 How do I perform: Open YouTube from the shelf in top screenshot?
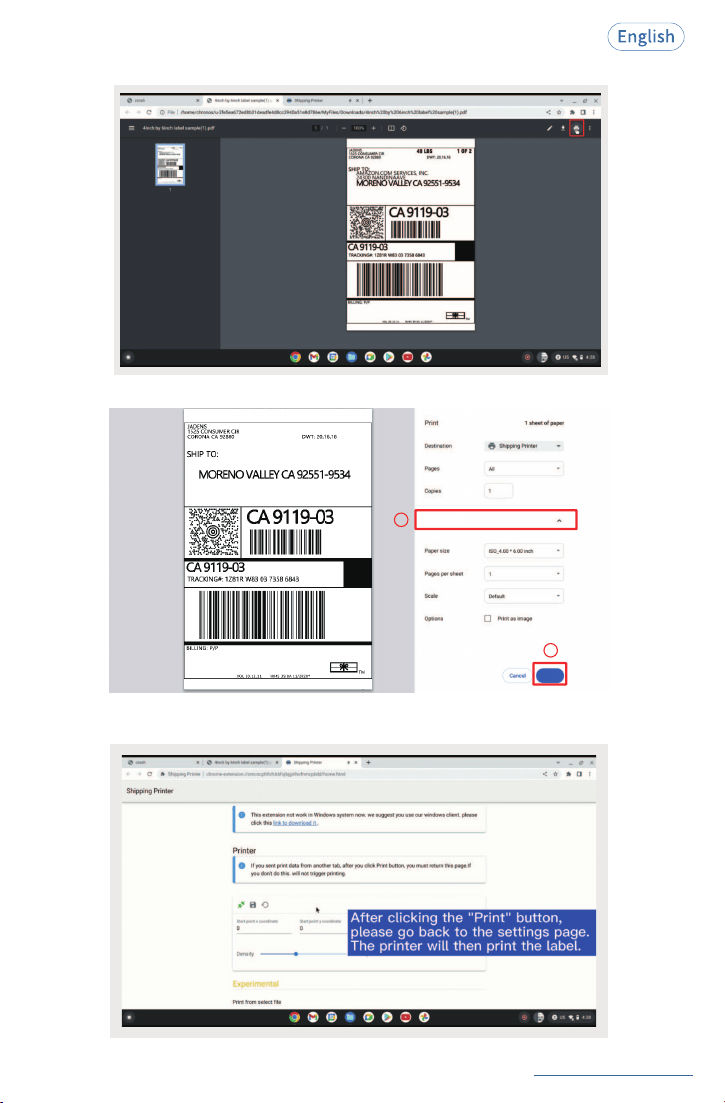click(407, 357)
